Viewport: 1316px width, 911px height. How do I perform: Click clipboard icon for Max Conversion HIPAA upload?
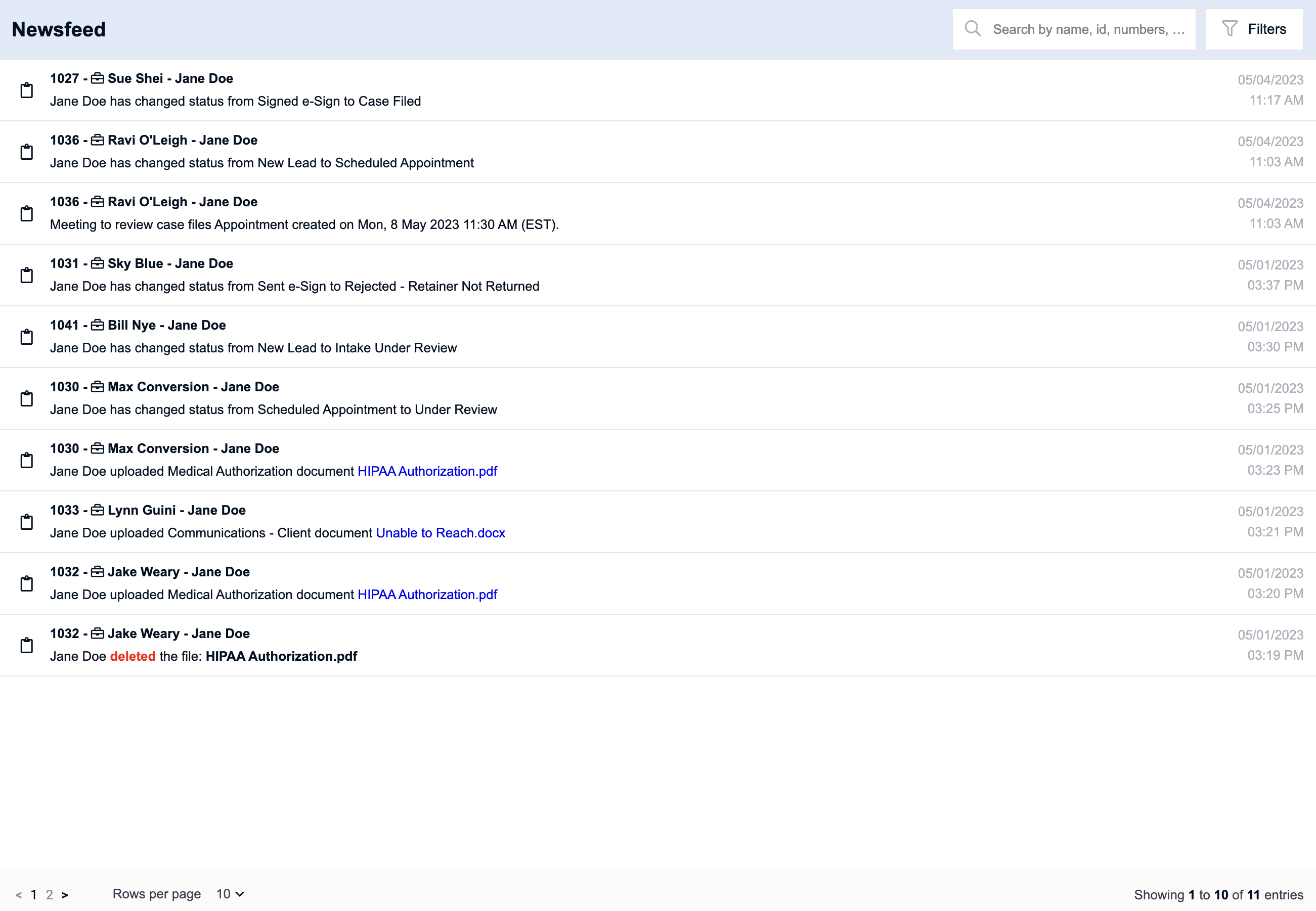[x=27, y=460]
